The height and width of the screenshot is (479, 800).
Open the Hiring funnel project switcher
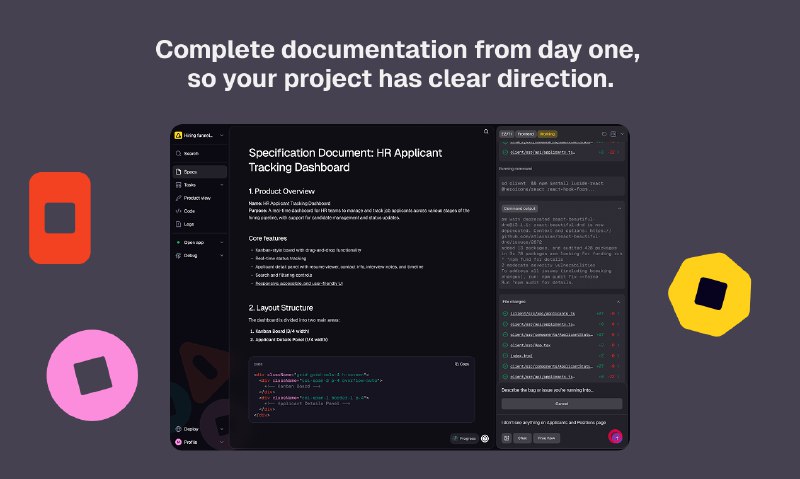[198, 135]
